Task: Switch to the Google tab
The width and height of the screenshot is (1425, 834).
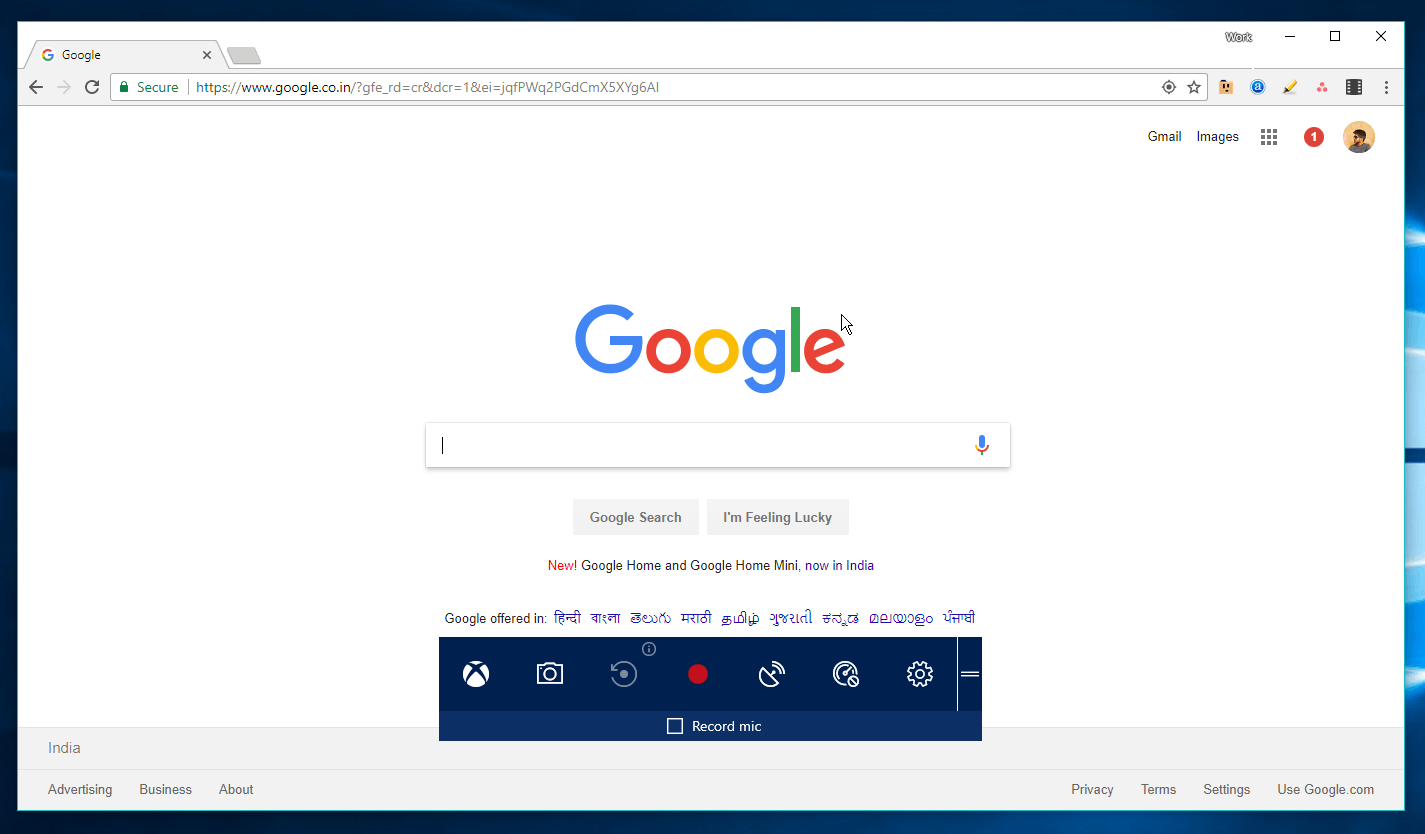Action: click(110, 54)
